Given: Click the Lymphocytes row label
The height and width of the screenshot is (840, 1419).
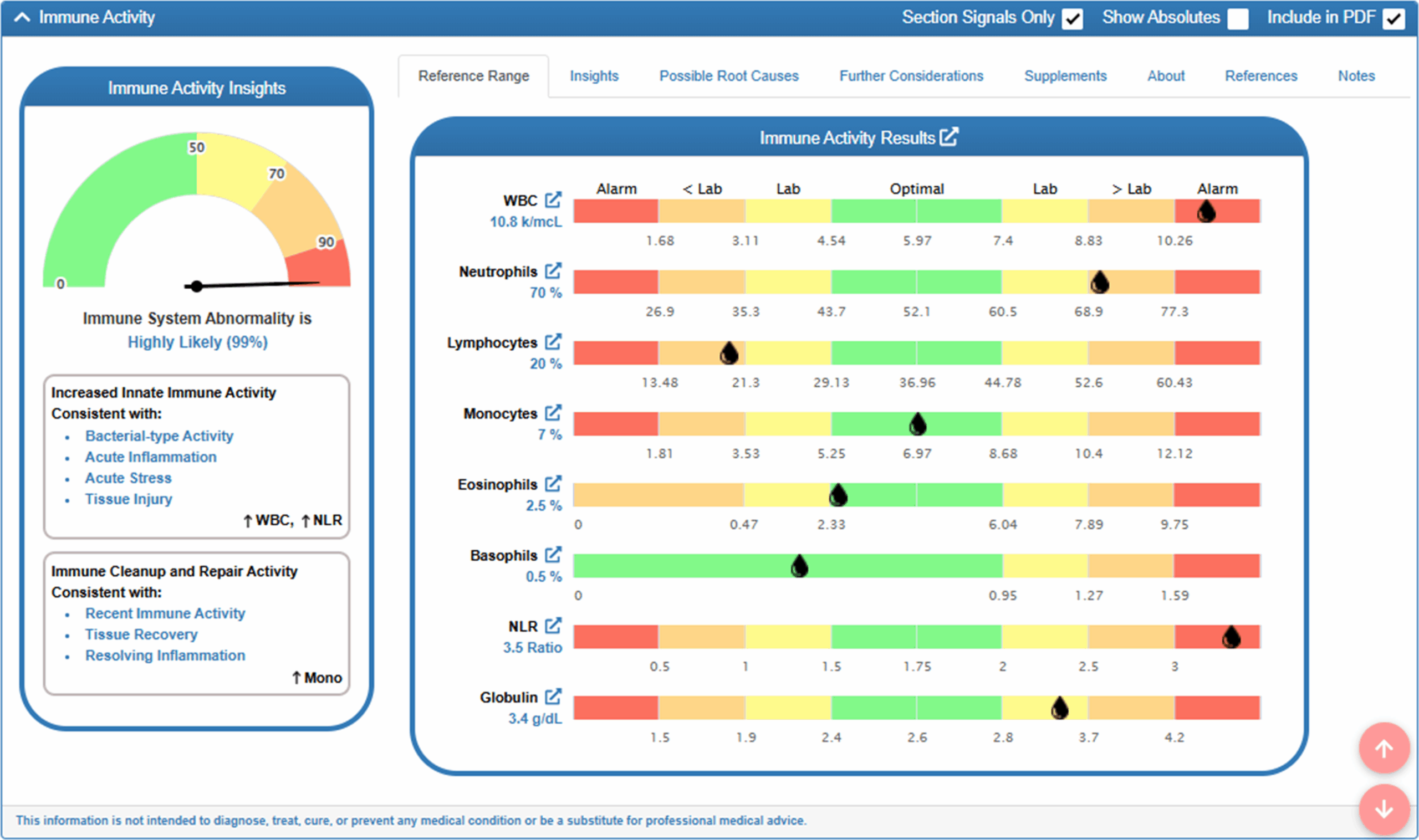Looking at the screenshot, I should click(492, 342).
